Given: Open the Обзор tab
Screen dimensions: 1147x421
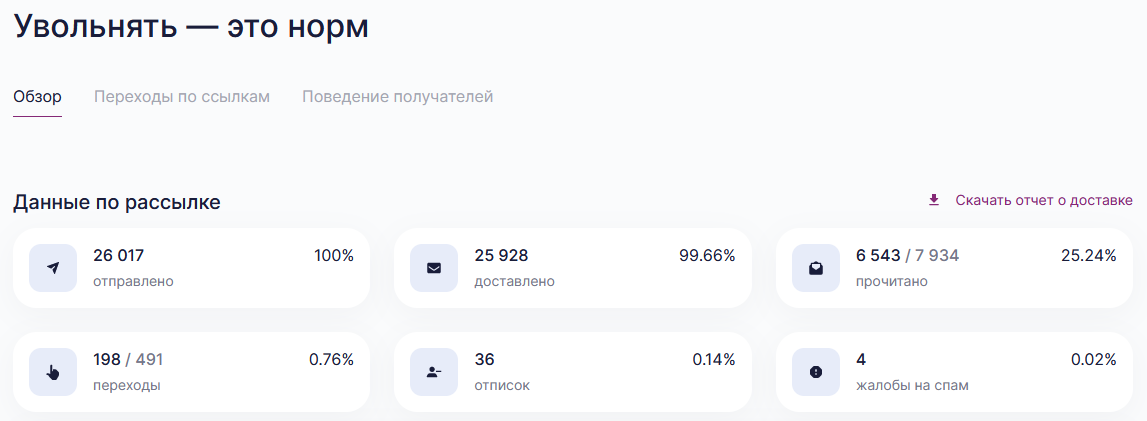Looking at the screenshot, I should (x=37, y=96).
